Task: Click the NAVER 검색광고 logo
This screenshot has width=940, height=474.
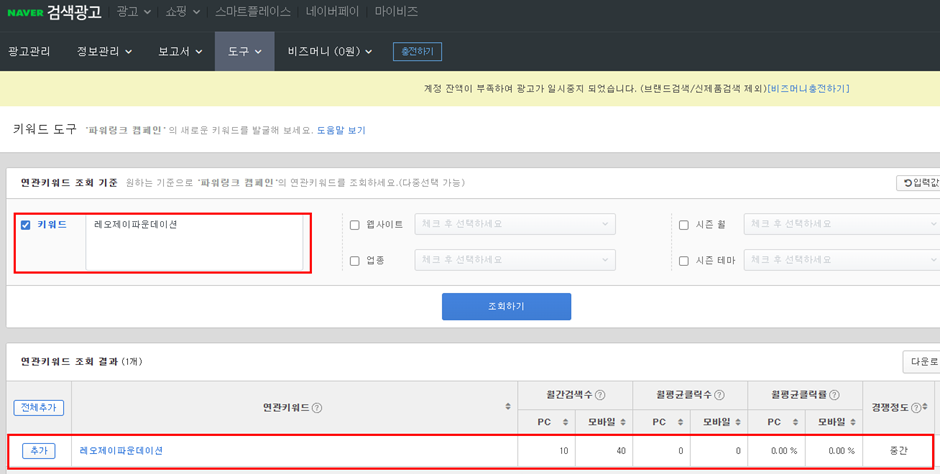Action: pos(55,12)
